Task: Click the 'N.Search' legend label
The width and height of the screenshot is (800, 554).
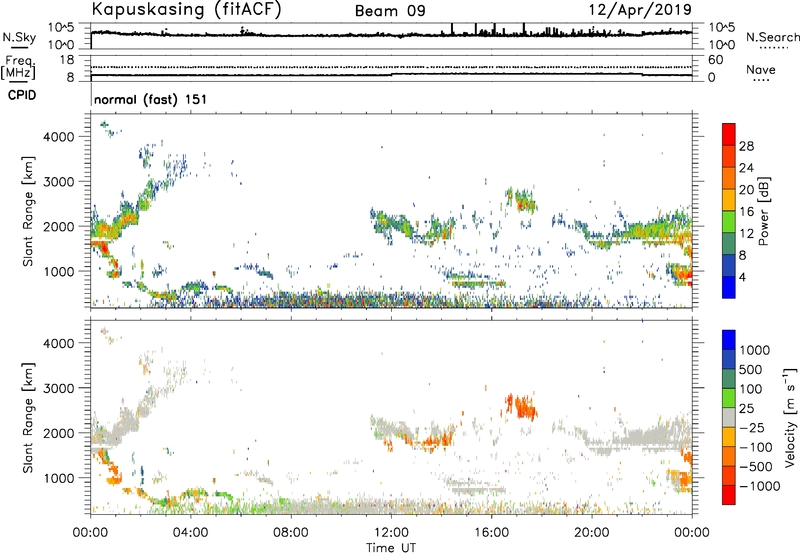Action: point(773,37)
